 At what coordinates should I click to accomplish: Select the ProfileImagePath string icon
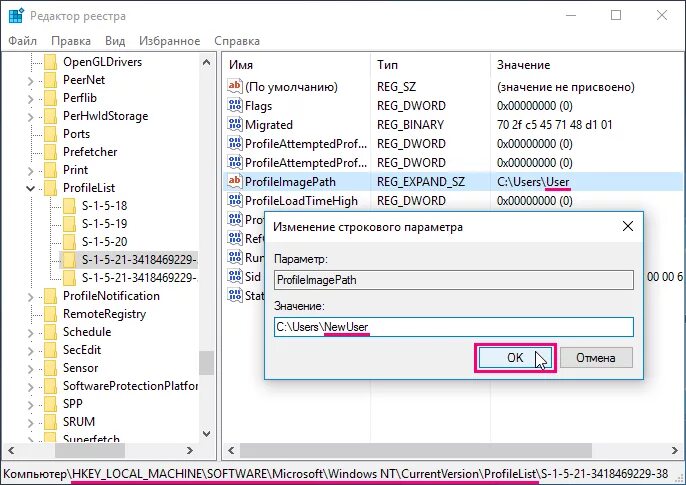[x=234, y=181]
